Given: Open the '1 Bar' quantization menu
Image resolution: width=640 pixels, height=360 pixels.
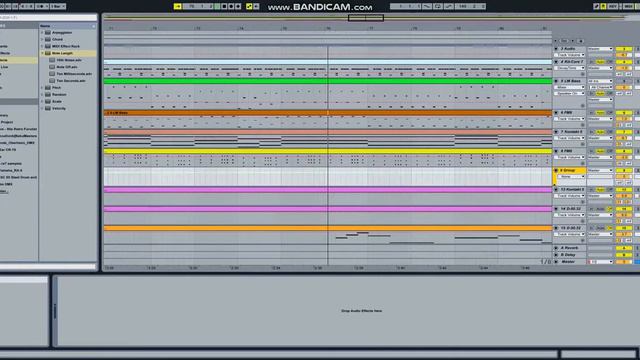Looking at the screenshot, I should [58, 7].
